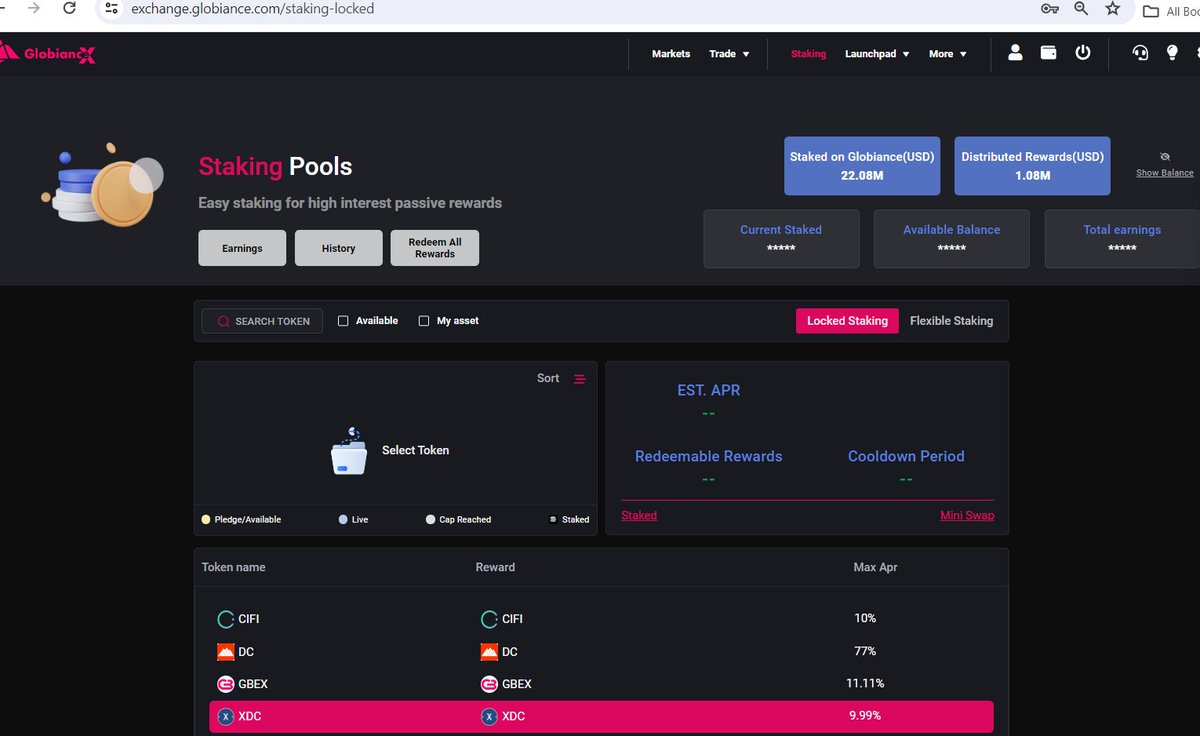Click the XDC icon in Token name column
This screenshot has width=1200, height=736.
226,716
